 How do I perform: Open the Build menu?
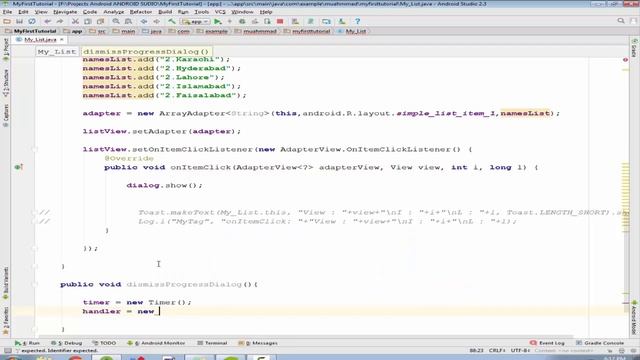(165, 12)
